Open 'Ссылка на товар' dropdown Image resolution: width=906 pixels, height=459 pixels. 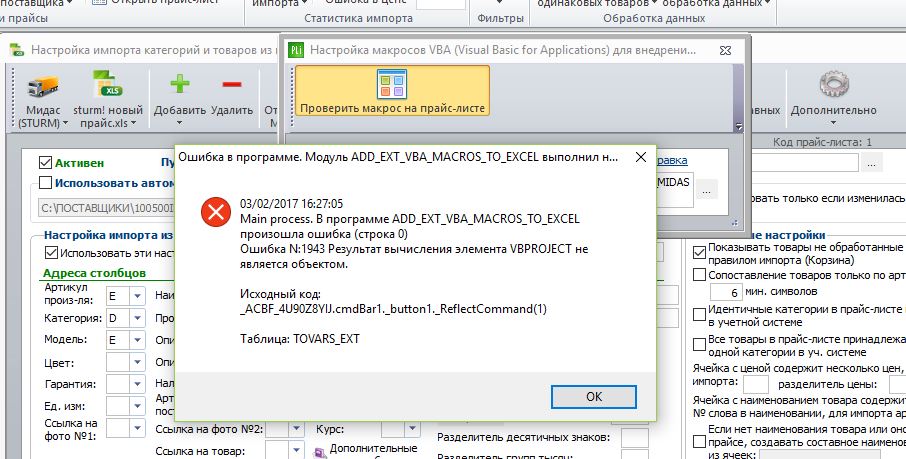(296, 450)
